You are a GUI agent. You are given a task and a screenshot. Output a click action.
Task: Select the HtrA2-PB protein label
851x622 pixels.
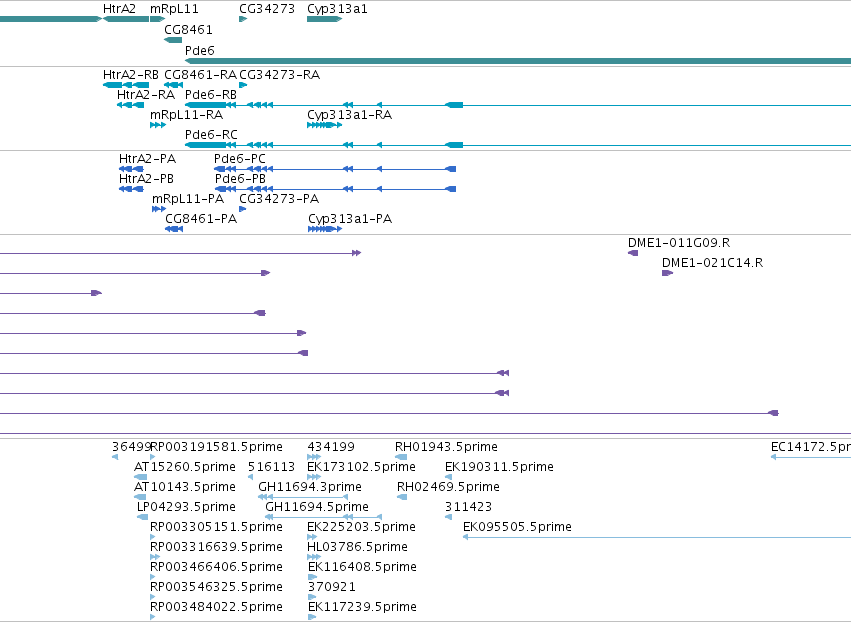147,179
